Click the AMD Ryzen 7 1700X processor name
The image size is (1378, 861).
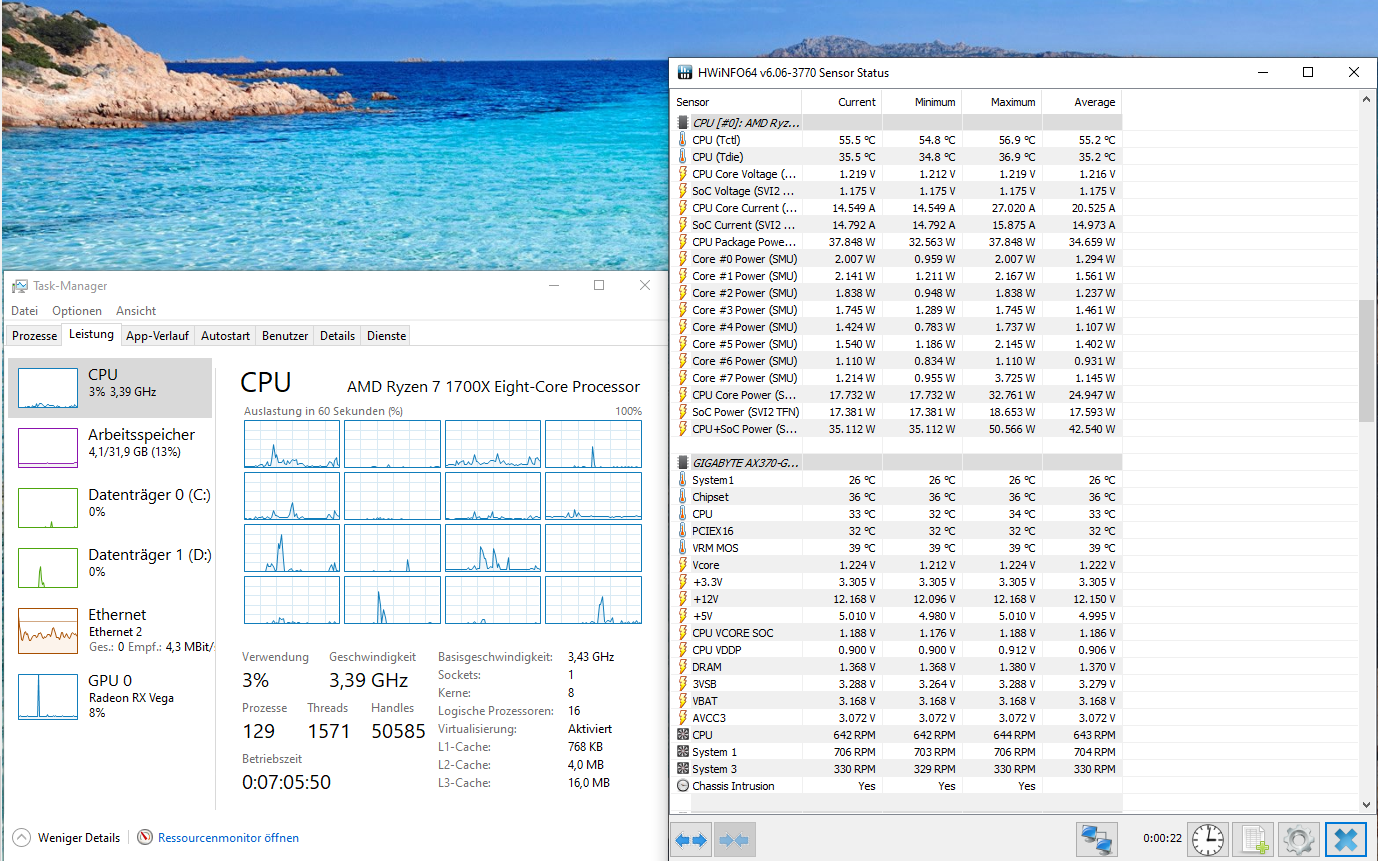[x=493, y=387]
